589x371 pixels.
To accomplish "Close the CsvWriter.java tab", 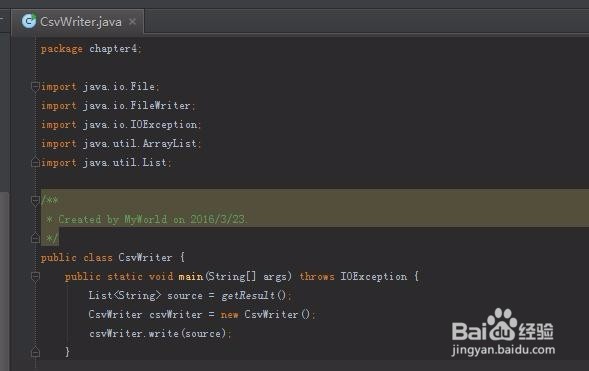I will pyautogui.click(x=132, y=22).
